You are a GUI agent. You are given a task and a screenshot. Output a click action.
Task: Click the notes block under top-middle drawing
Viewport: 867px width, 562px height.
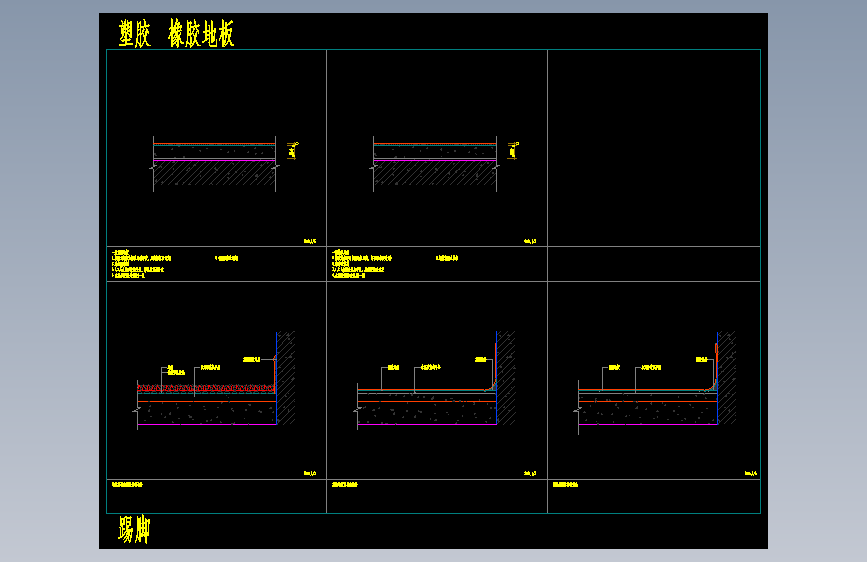point(395,263)
